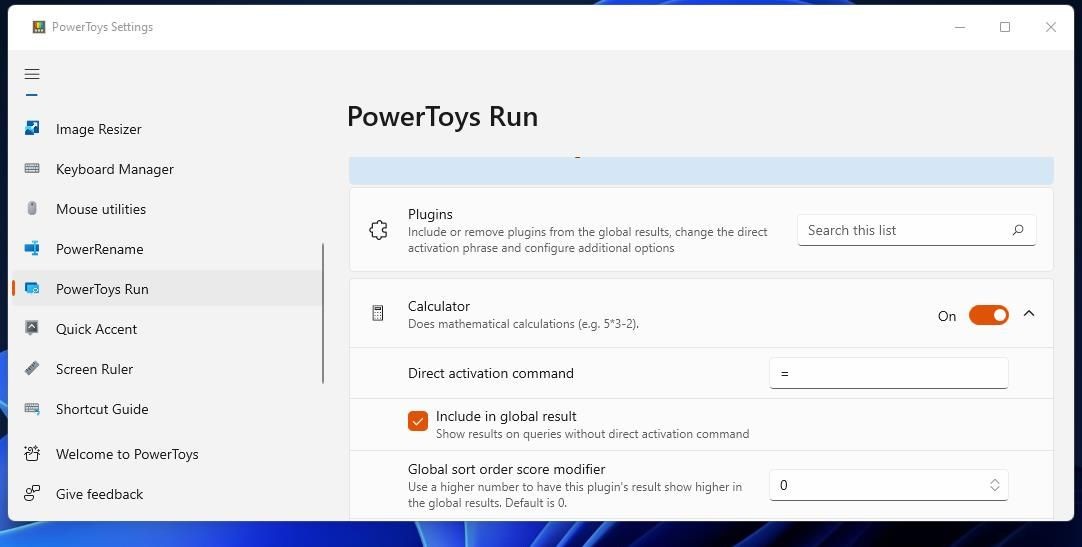The image size is (1082, 547).
Task: Click the Direct activation command label
Action: click(x=491, y=373)
